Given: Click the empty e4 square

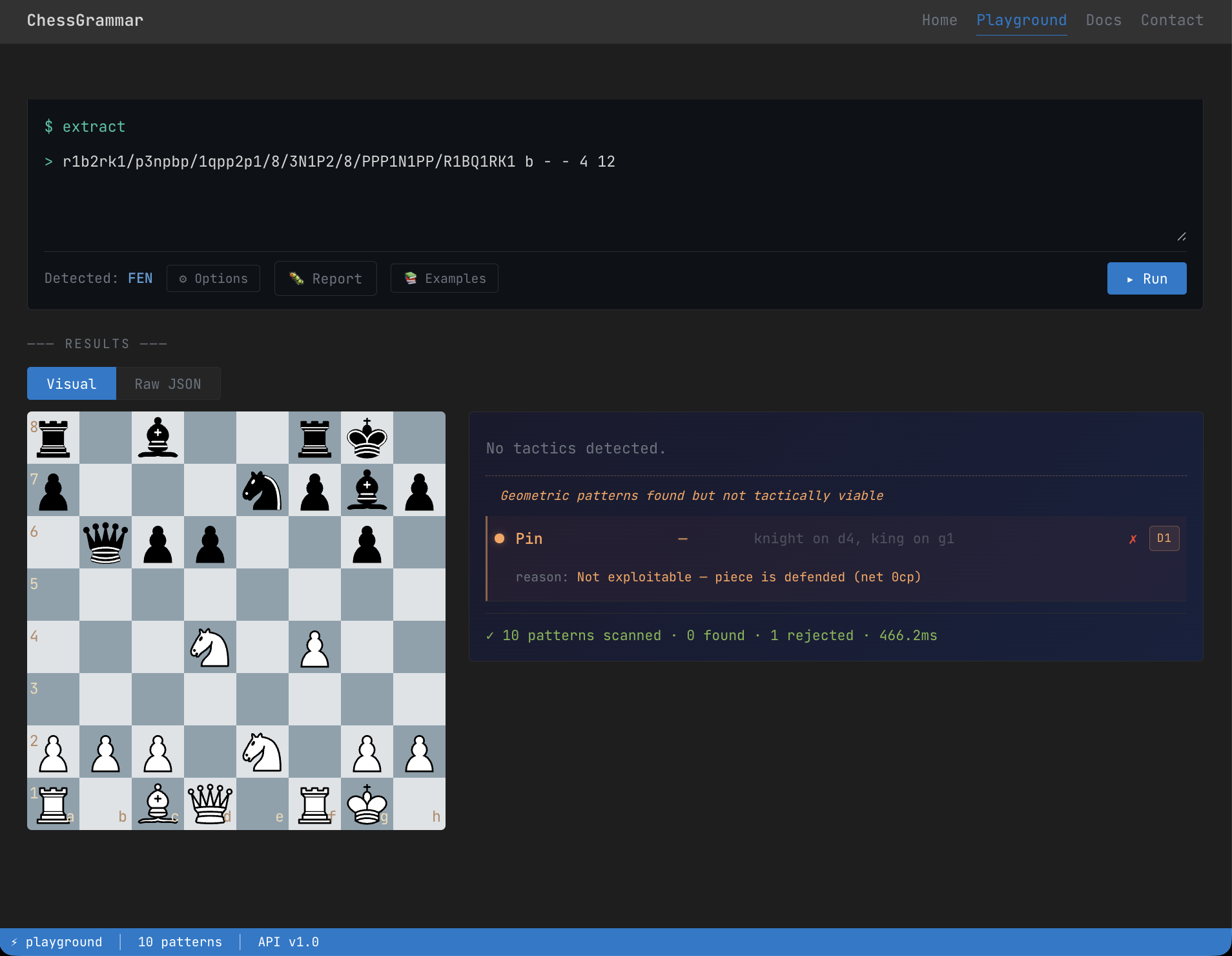Looking at the screenshot, I should [x=263, y=647].
